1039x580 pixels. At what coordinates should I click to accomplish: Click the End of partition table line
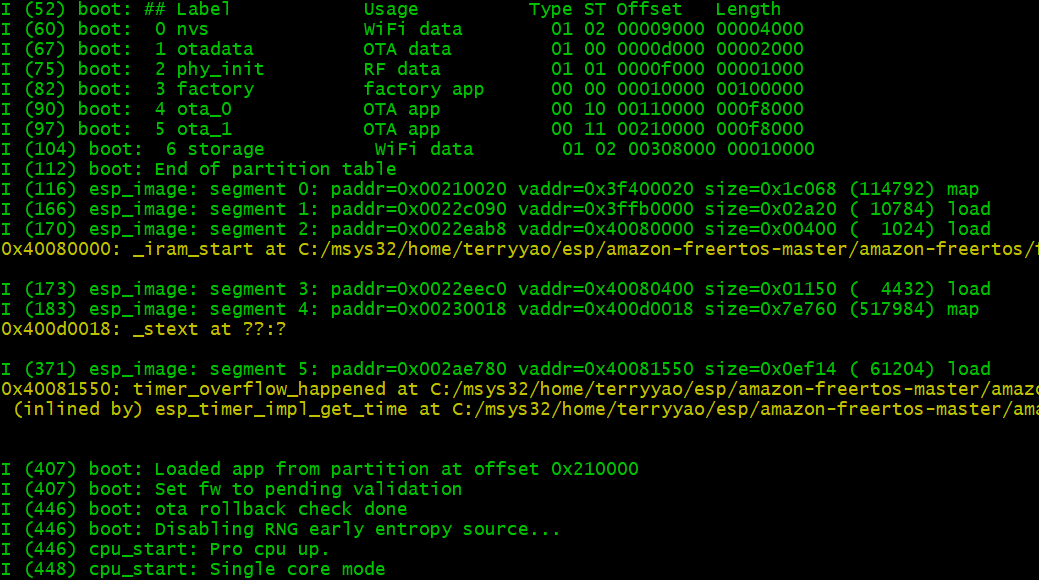click(190, 169)
